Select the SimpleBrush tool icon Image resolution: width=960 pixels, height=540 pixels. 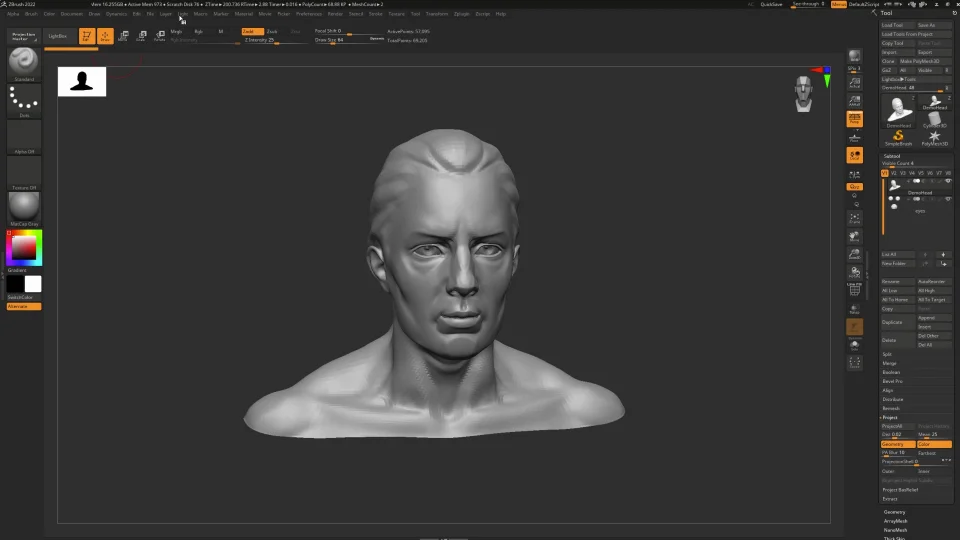[x=898, y=137]
